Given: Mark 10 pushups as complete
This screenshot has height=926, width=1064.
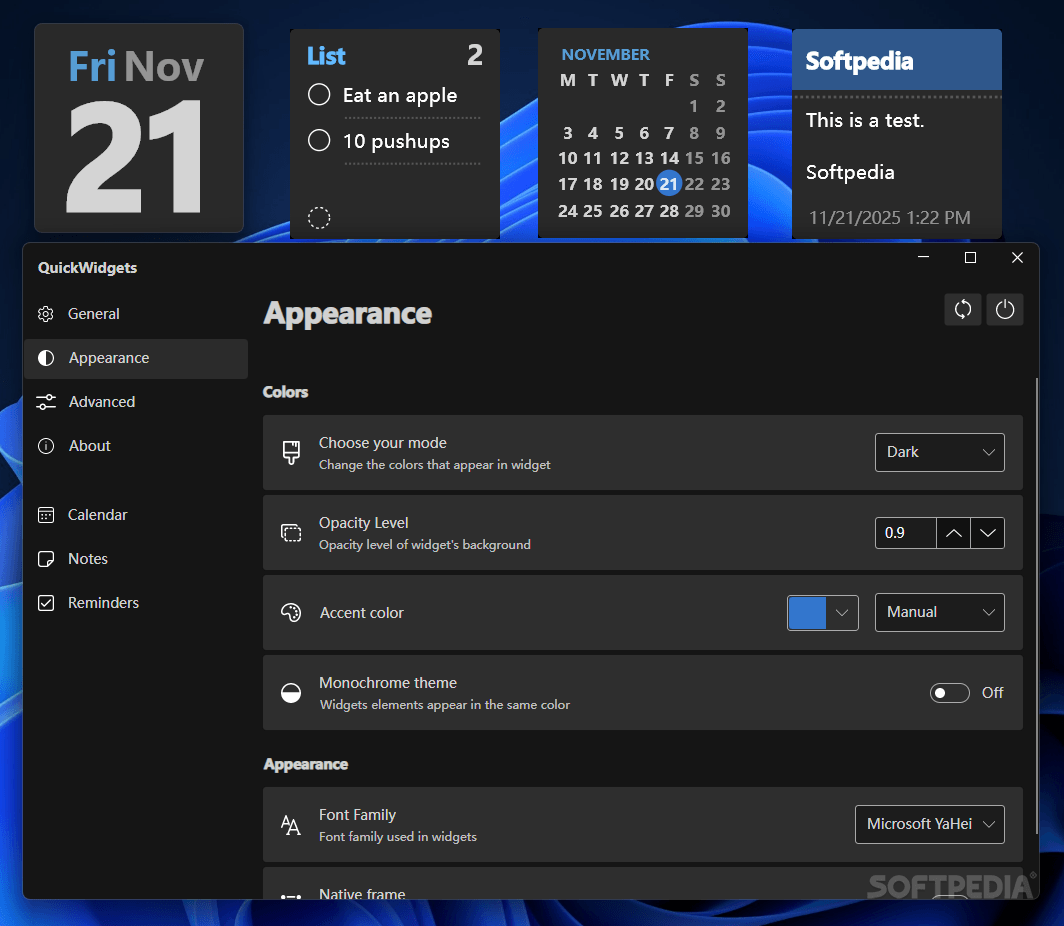Looking at the screenshot, I should [319, 141].
